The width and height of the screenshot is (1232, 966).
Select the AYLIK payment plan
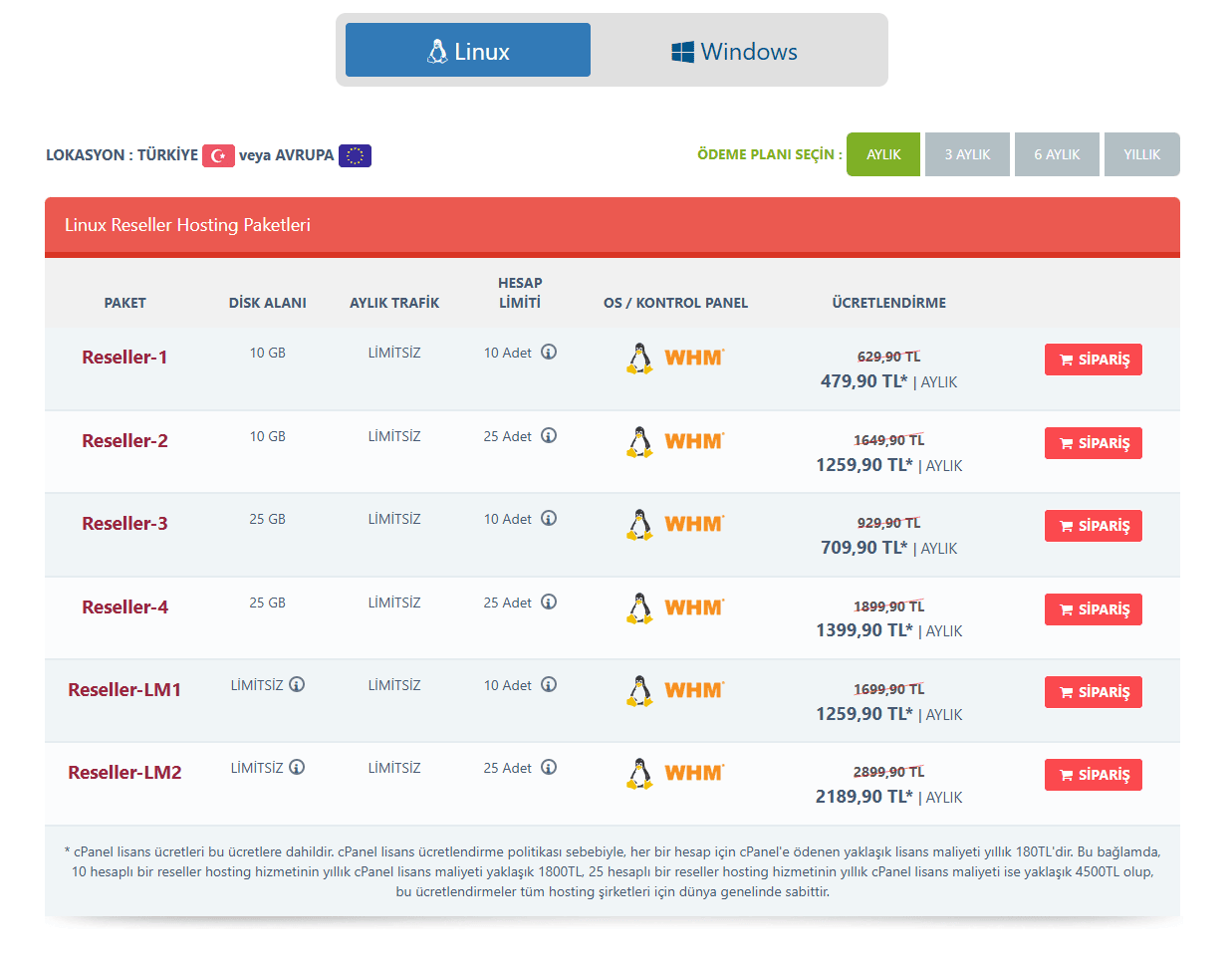coord(883,154)
